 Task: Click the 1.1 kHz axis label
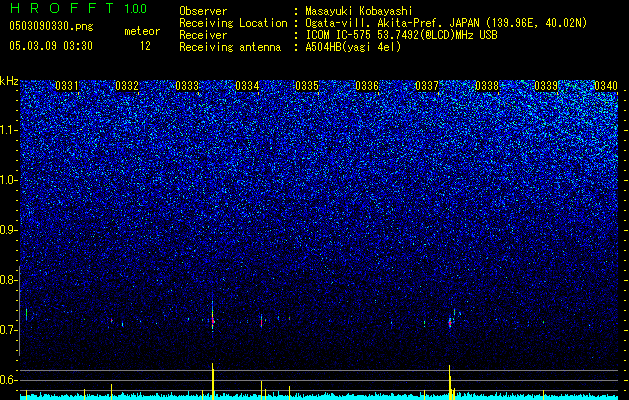click(x=9, y=130)
